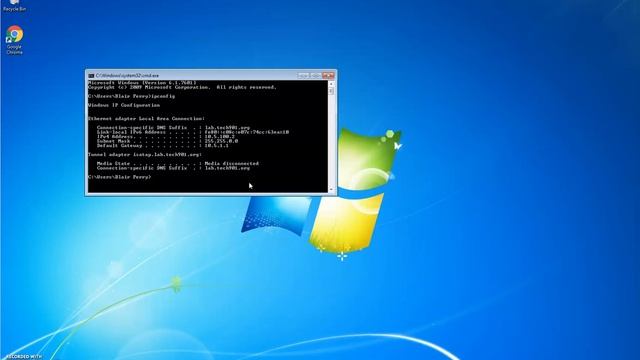This screenshot has width=640, height=360.
Task: Click the Copyright Microsoft Corporation line
Action: pyautogui.click(x=182, y=87)
